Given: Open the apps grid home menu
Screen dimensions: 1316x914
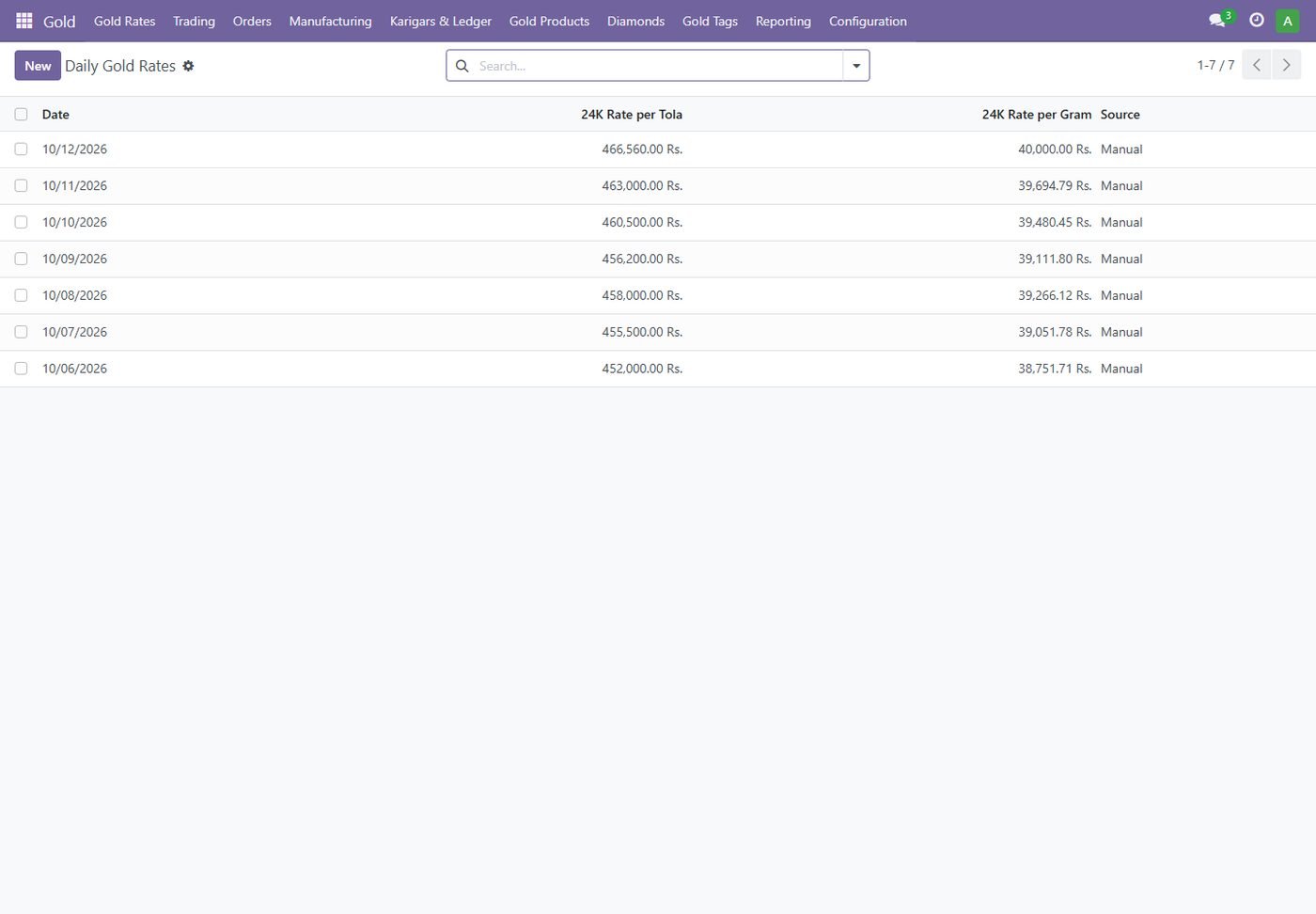Looking at the screenshot, I should pyautogui.click(x=24, y=21).
